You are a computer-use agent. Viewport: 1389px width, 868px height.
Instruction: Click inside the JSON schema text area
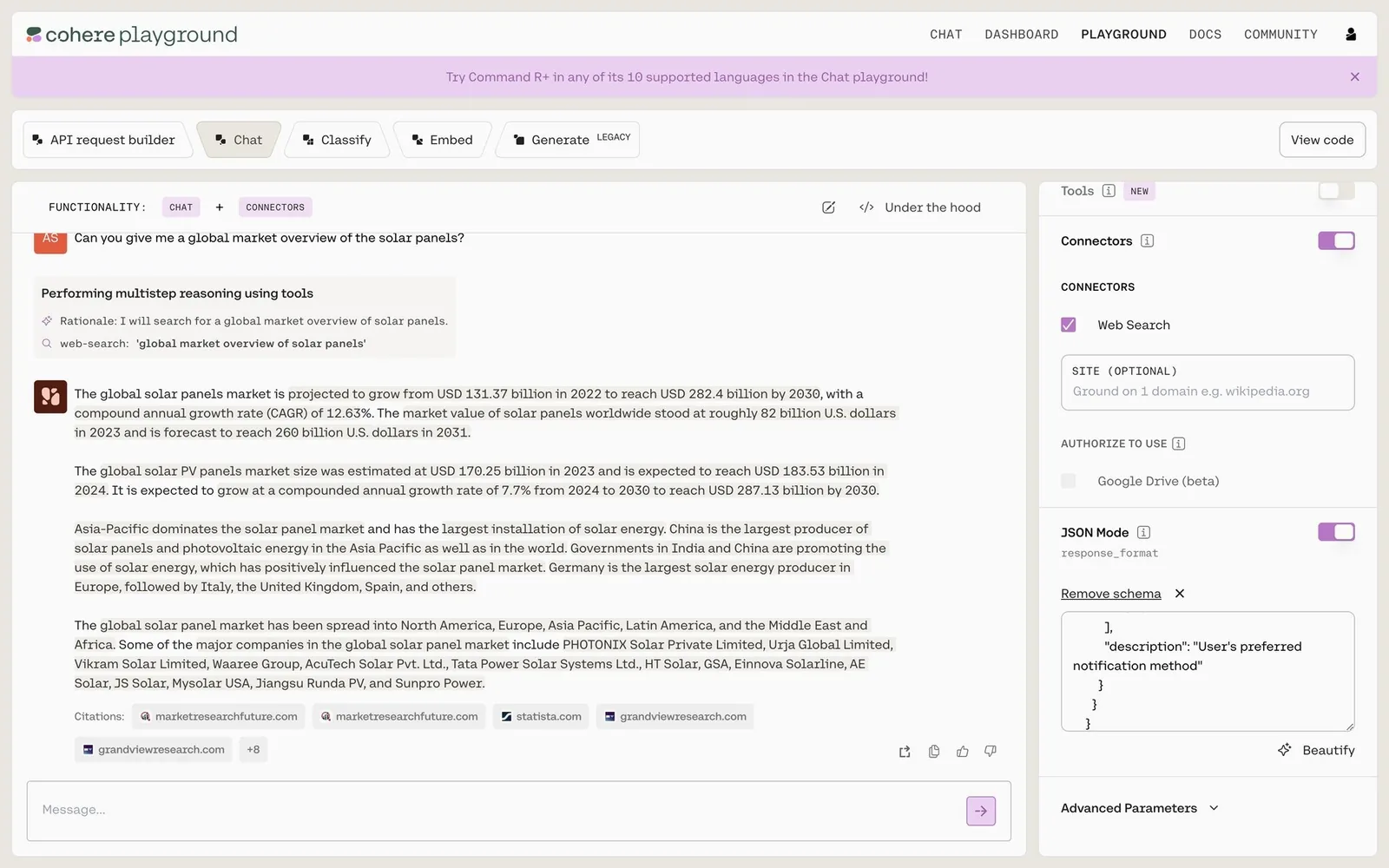1208,672
